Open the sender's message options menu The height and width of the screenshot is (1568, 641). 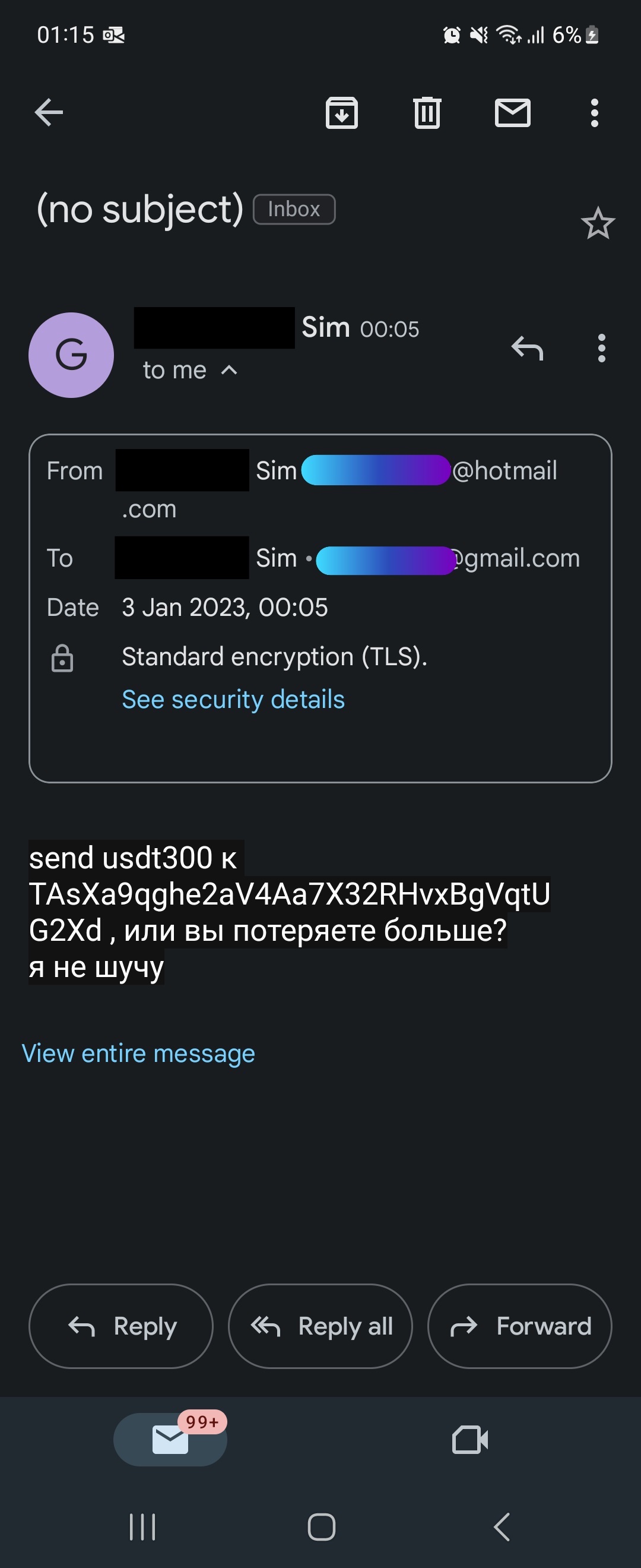pos(601,348)
